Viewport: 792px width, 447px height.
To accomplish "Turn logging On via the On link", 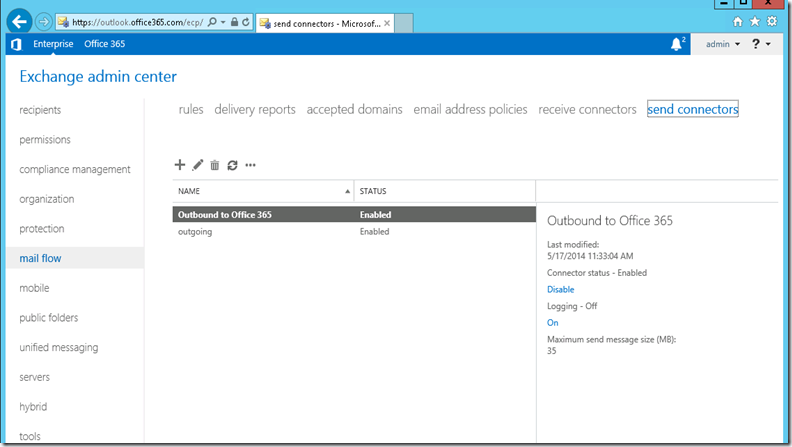I will click(553, 323).
